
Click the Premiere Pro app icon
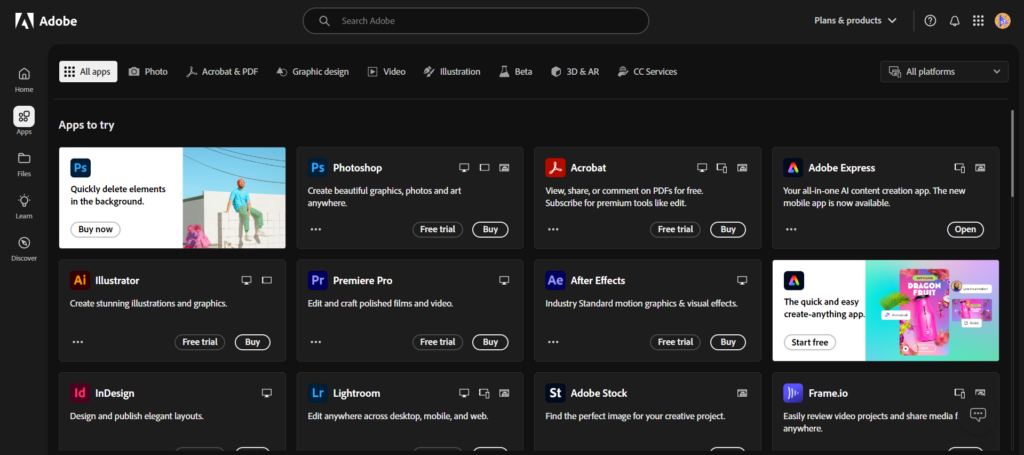pyautogui.click(x=318, y=281)
